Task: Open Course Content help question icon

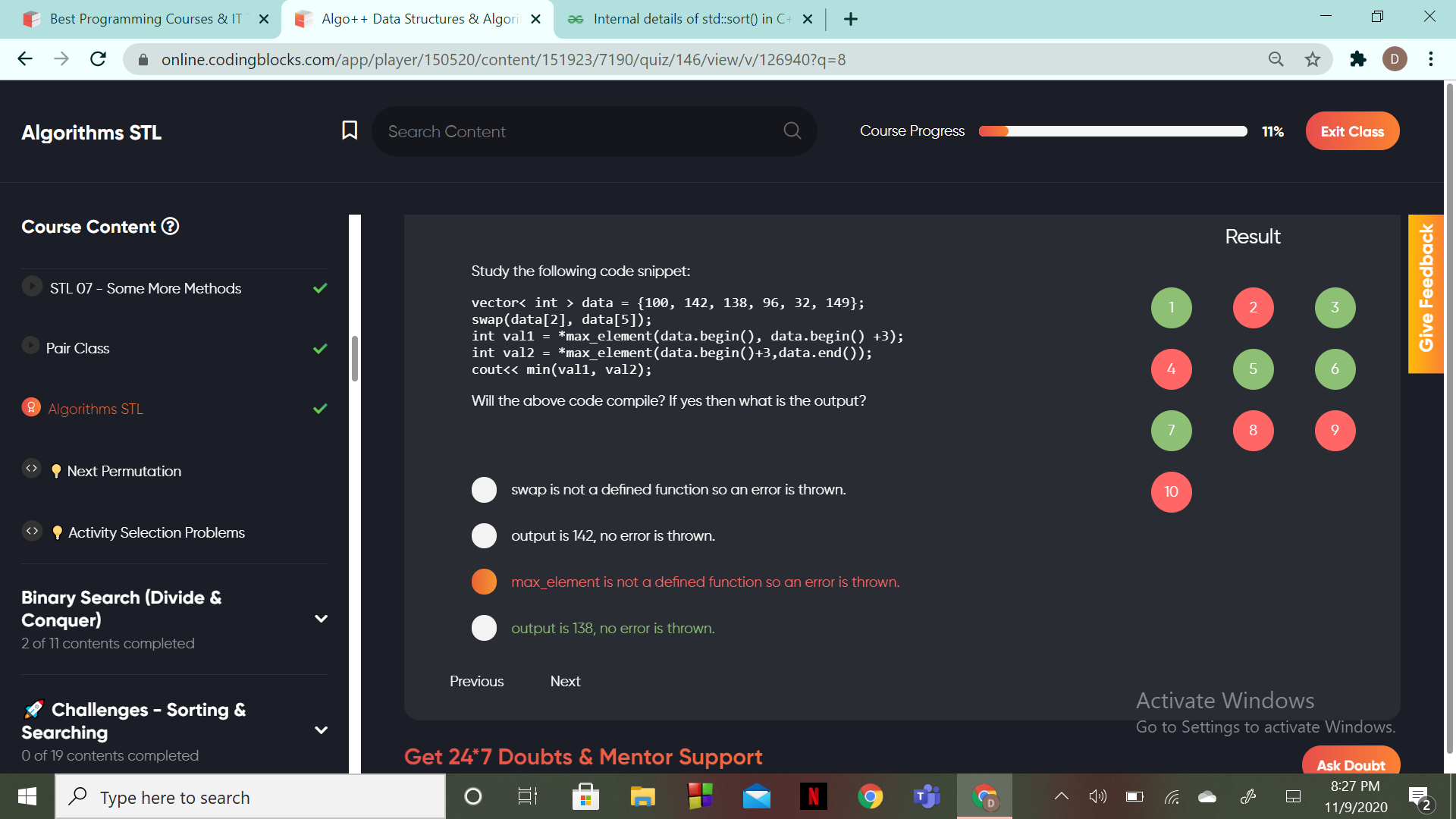Action: tap(171, 226)
